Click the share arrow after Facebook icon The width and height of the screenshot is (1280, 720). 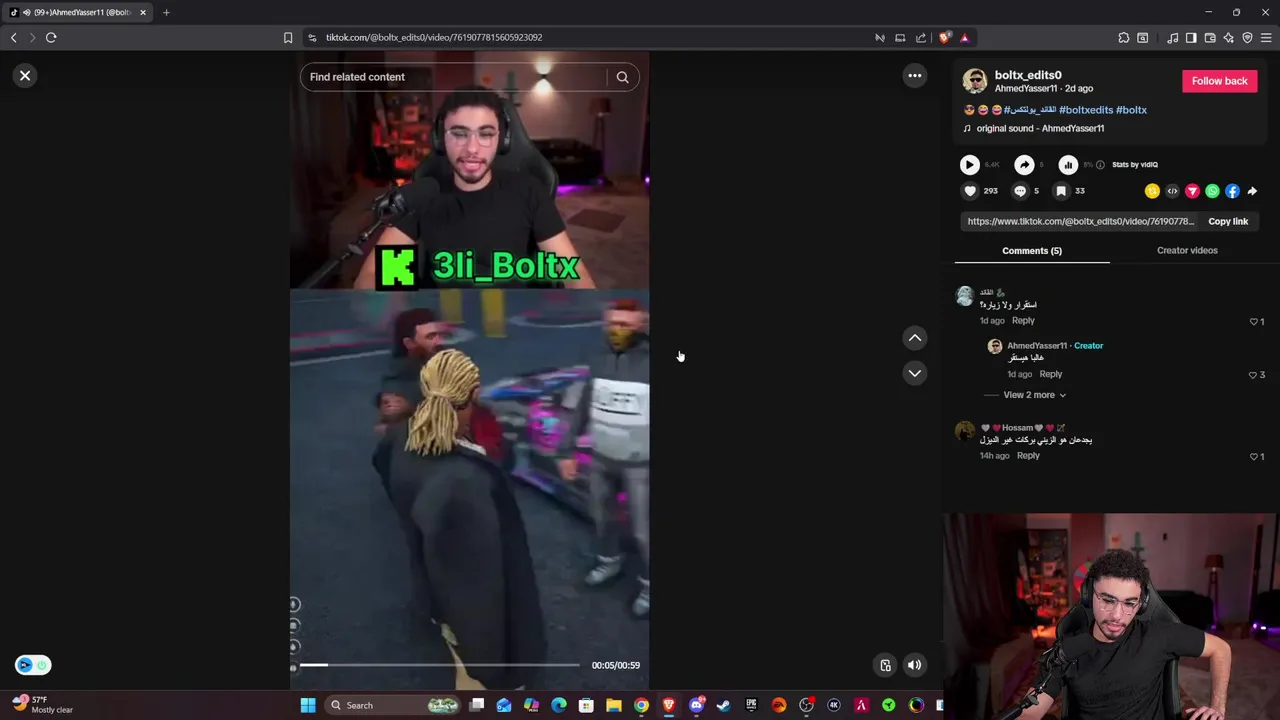pos(1252,191)
